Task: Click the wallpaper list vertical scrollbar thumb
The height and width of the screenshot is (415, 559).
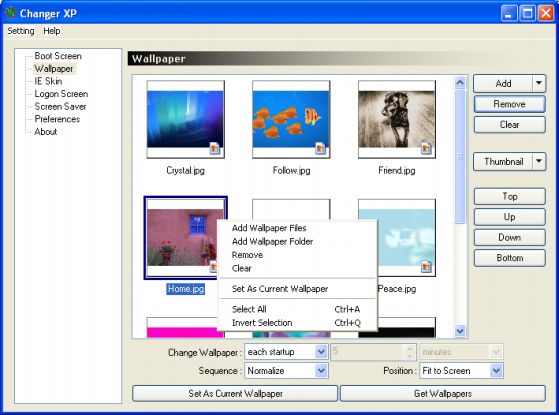Action: 460,156
